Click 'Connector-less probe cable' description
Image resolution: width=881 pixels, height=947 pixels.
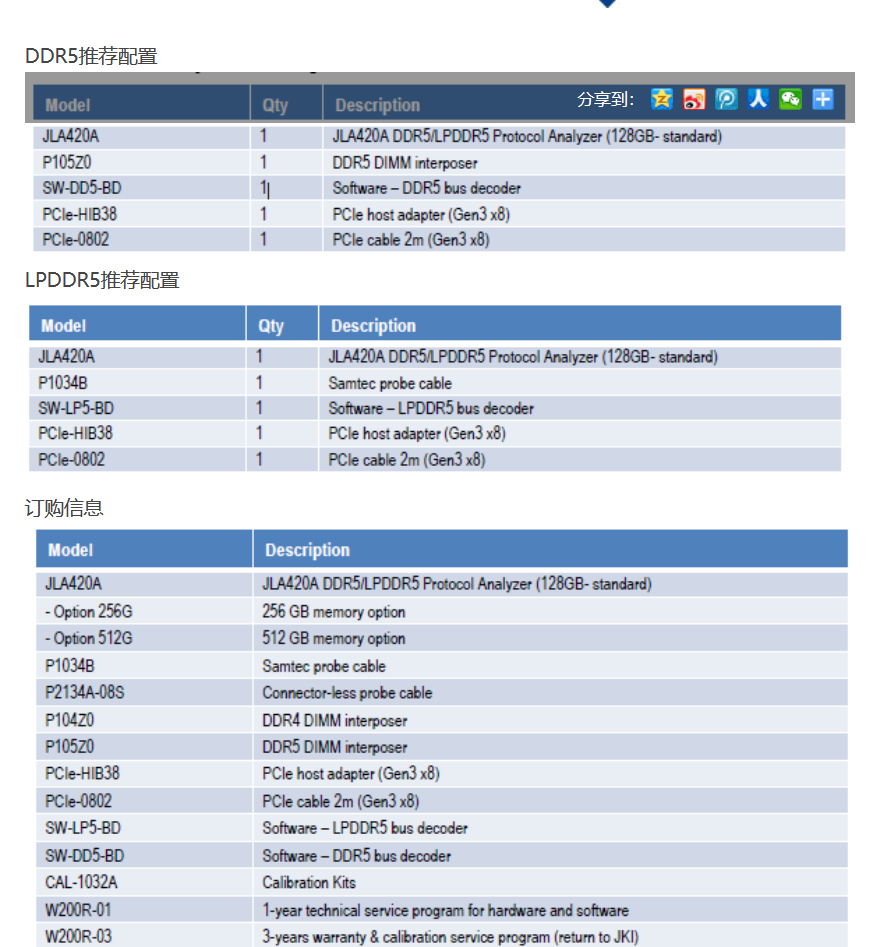click(347, 693)
